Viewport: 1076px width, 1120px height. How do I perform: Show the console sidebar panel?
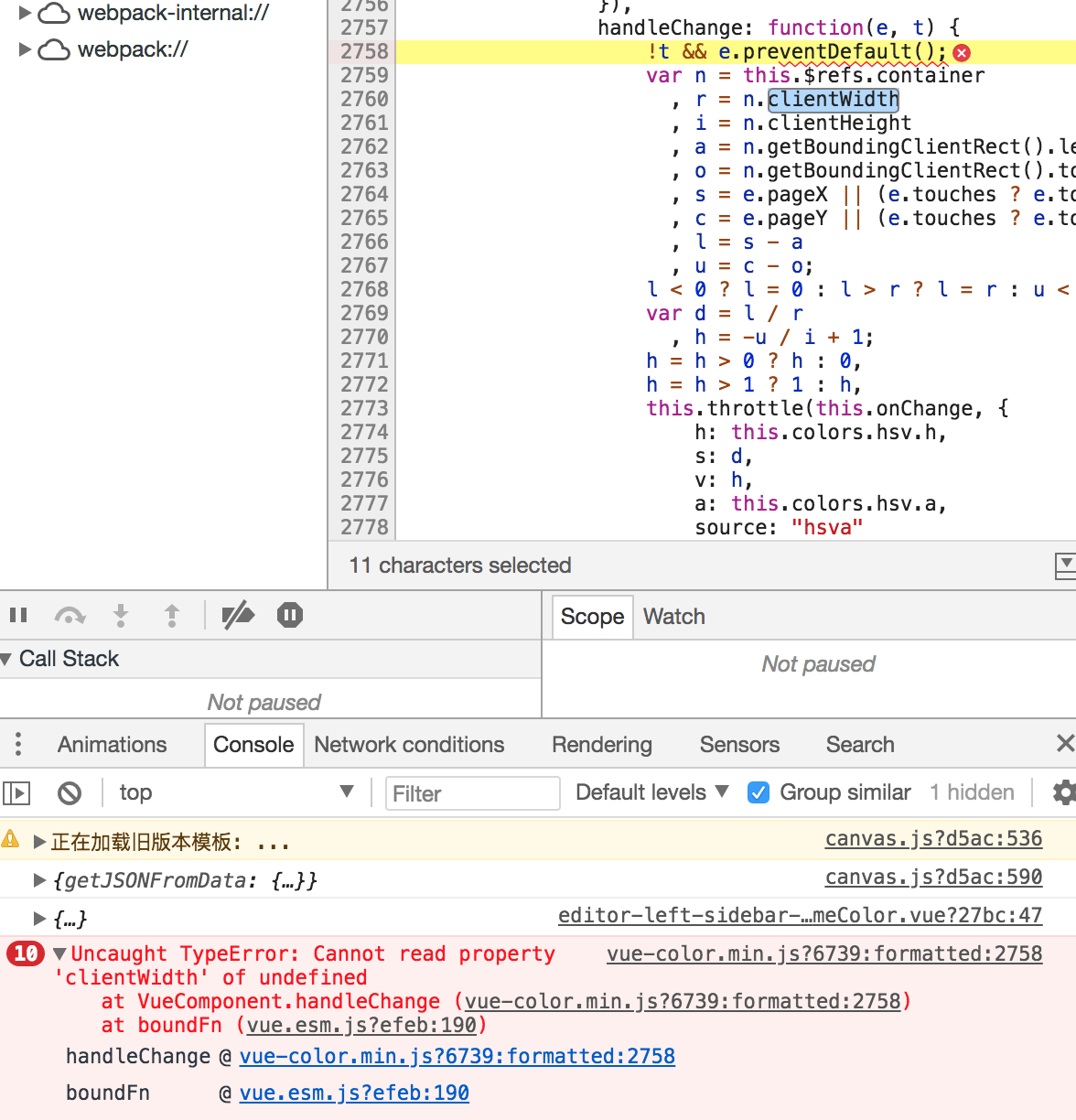(16, 792)
